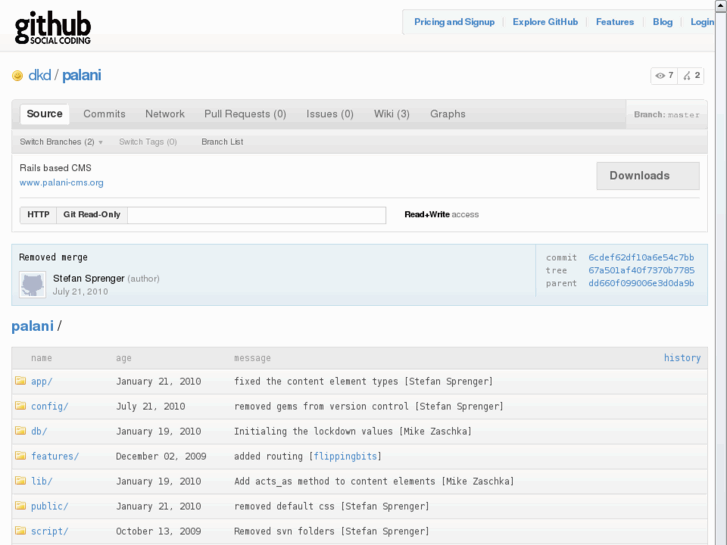This screenshot has height=545, width=727.
Task: Open the Network tab
Action: [165, 114]
